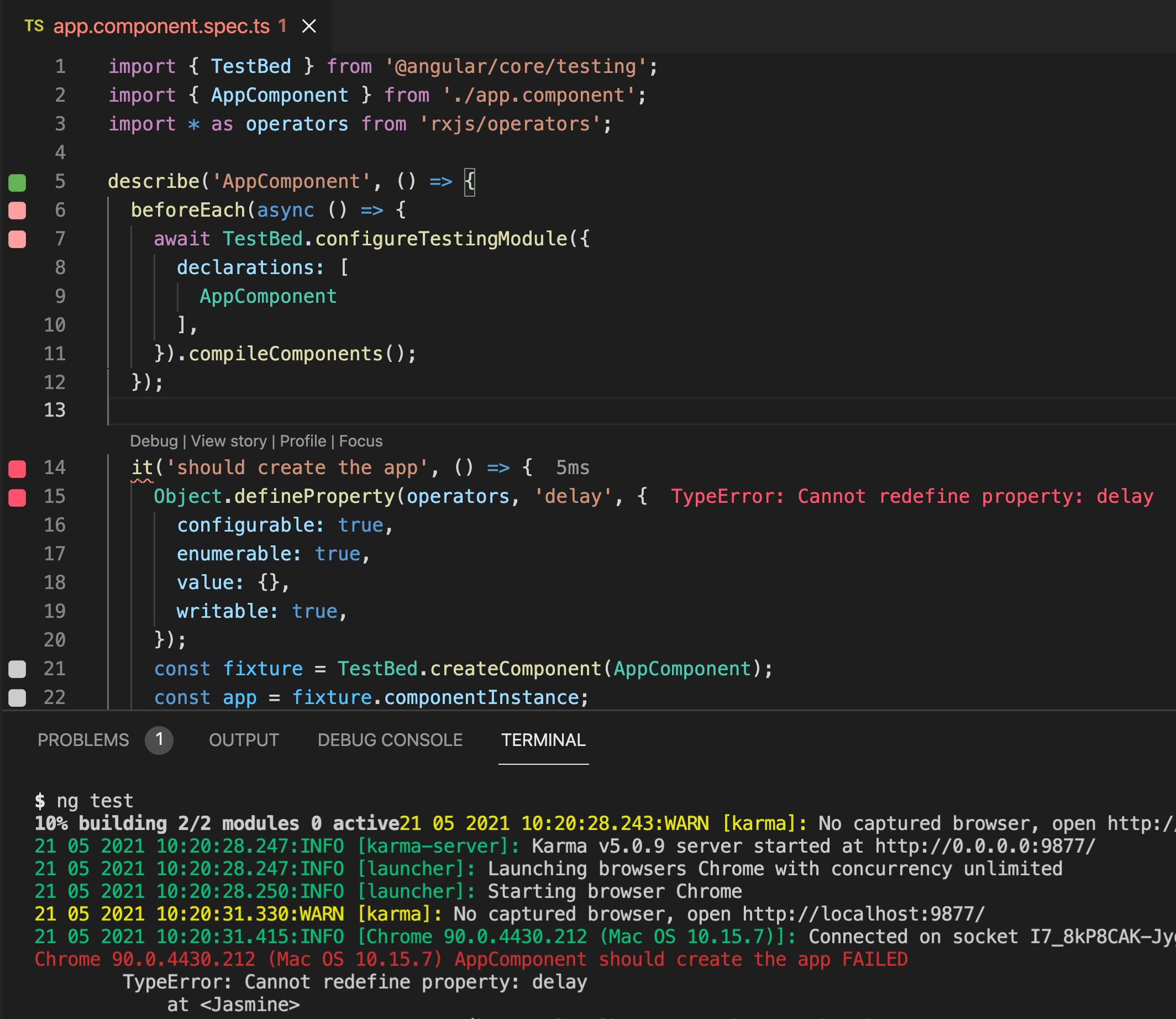Close the app.component.spec.ts tab

309,25
